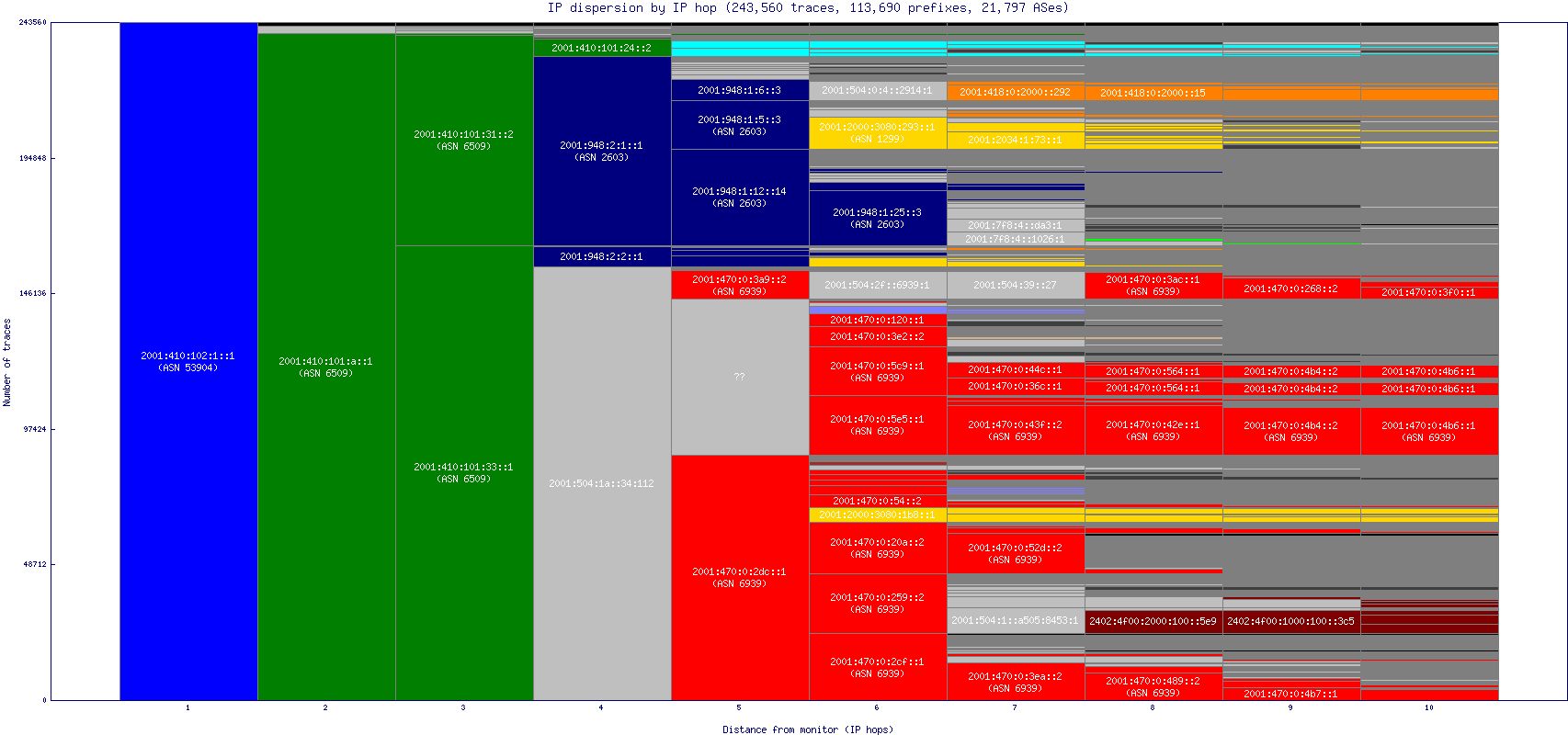Click the 243560 y-axis tick value

tap(33, 22)
